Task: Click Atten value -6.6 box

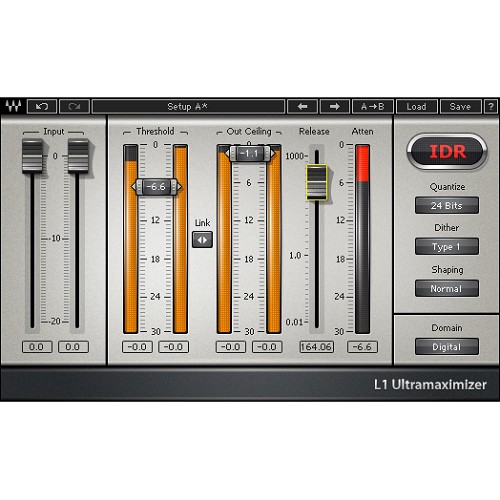Action: pos(362,347)
